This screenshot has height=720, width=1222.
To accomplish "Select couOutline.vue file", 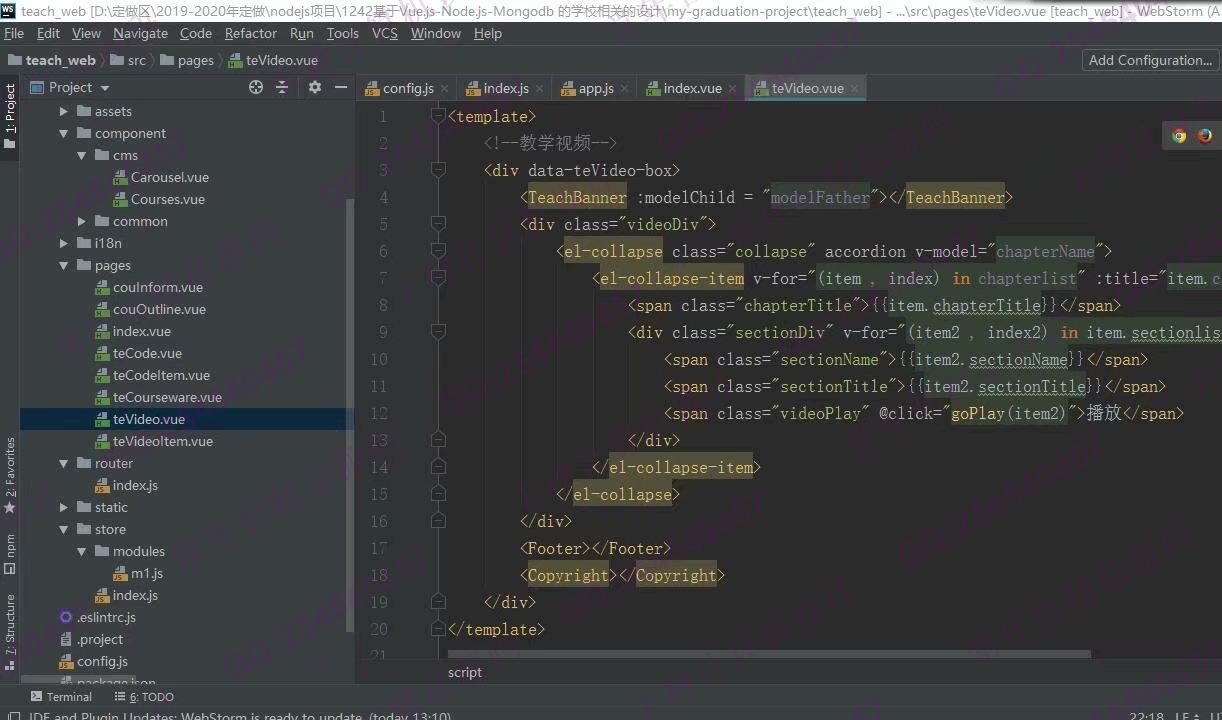I will [159, 309].
